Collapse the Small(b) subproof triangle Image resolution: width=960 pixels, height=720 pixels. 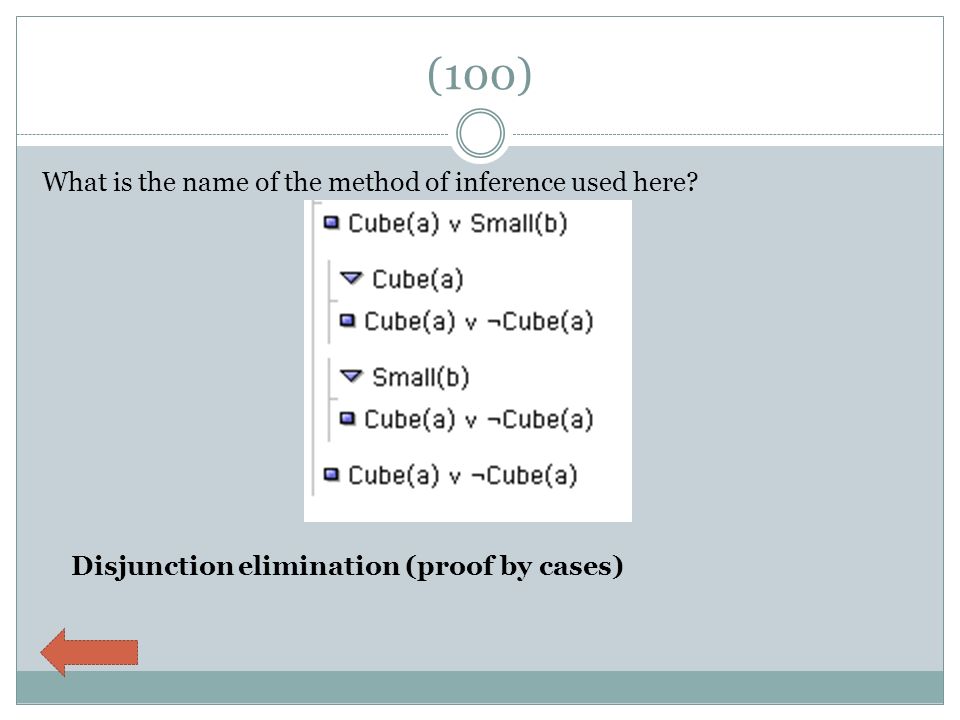(x=351, y=376)
